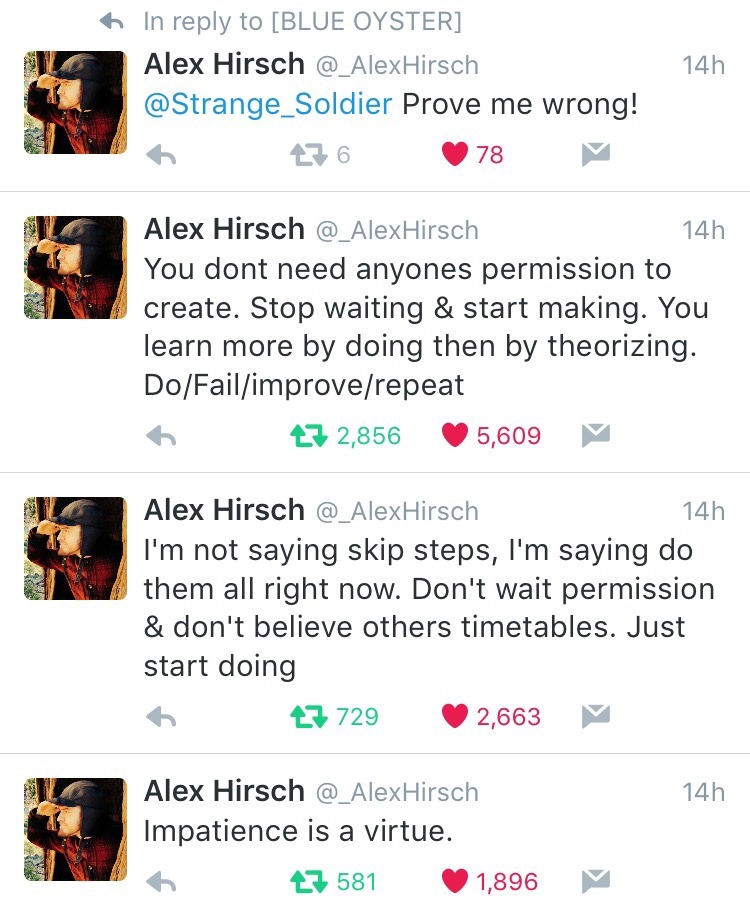Tap the heart showing 5,609 likes

[x=455, y=436]
